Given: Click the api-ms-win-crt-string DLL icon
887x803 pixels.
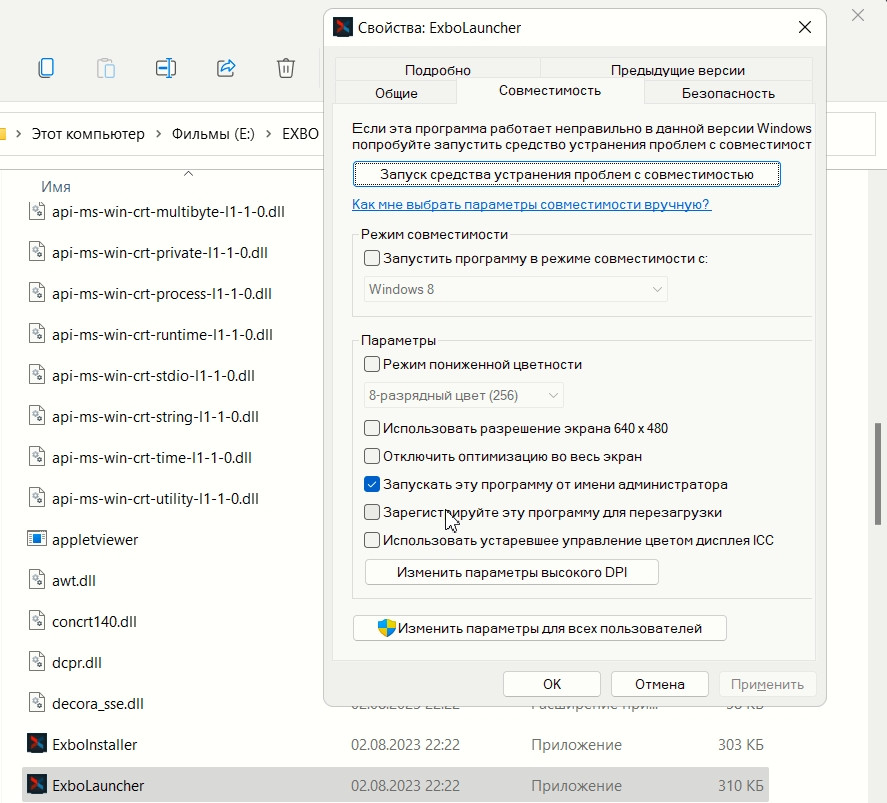Looking at the screenshot, I should [x=37, y=416].
